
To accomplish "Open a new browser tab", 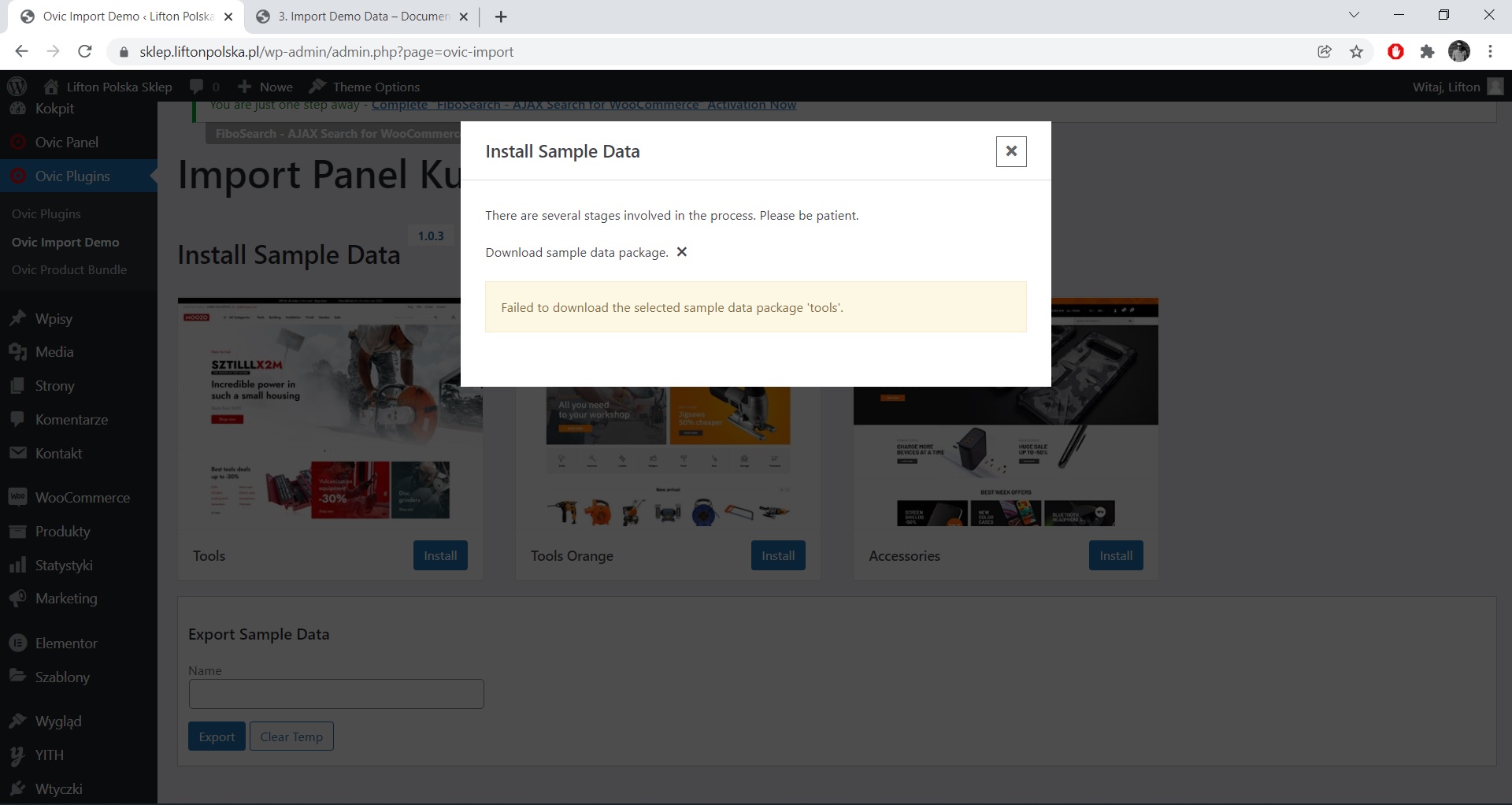I will pyautogui.click(x=501, y=17).
